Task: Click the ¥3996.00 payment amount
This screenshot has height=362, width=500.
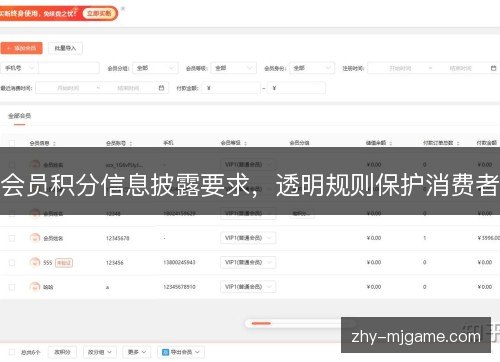Action: tap(489, 238)
